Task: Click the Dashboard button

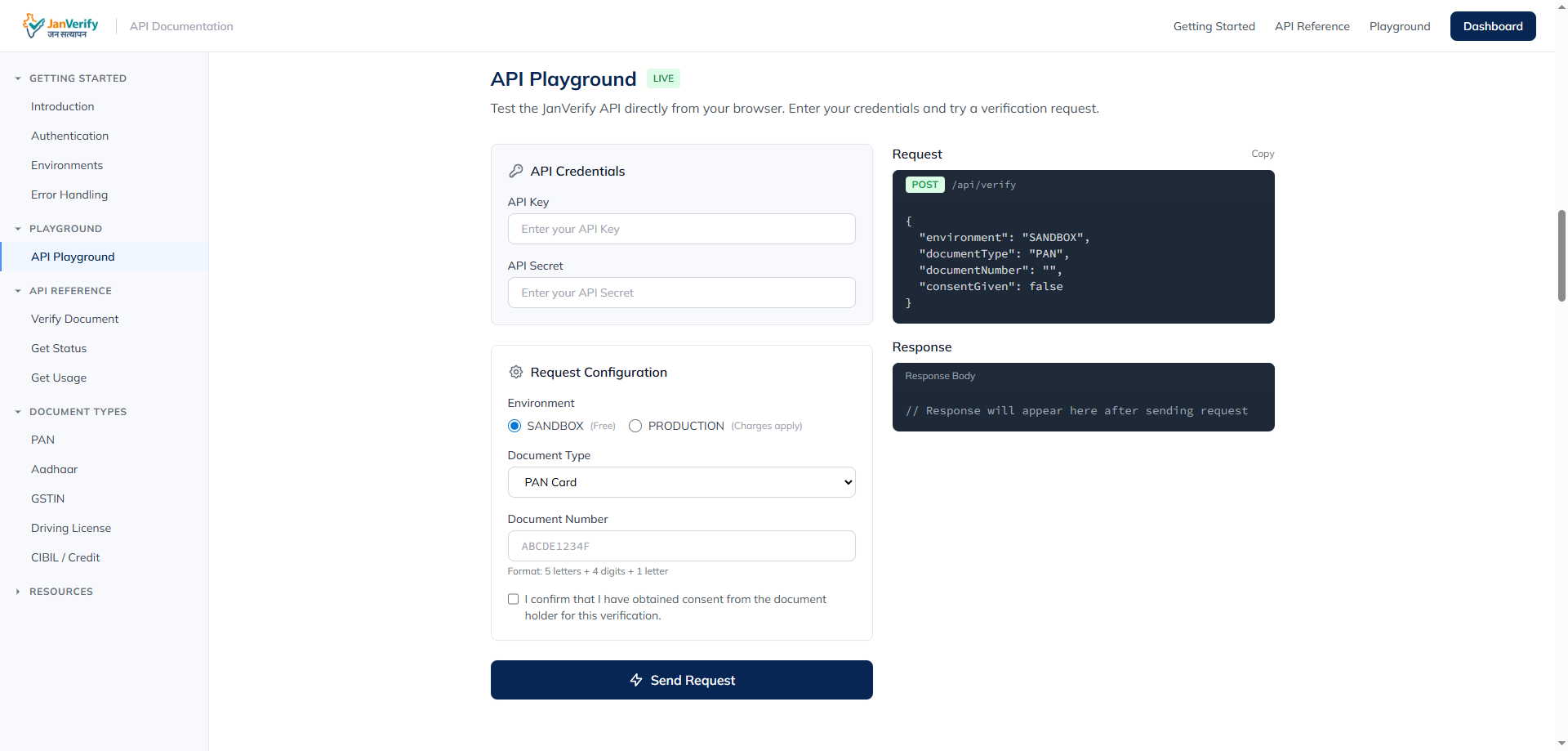Action: pos(1492,26)
